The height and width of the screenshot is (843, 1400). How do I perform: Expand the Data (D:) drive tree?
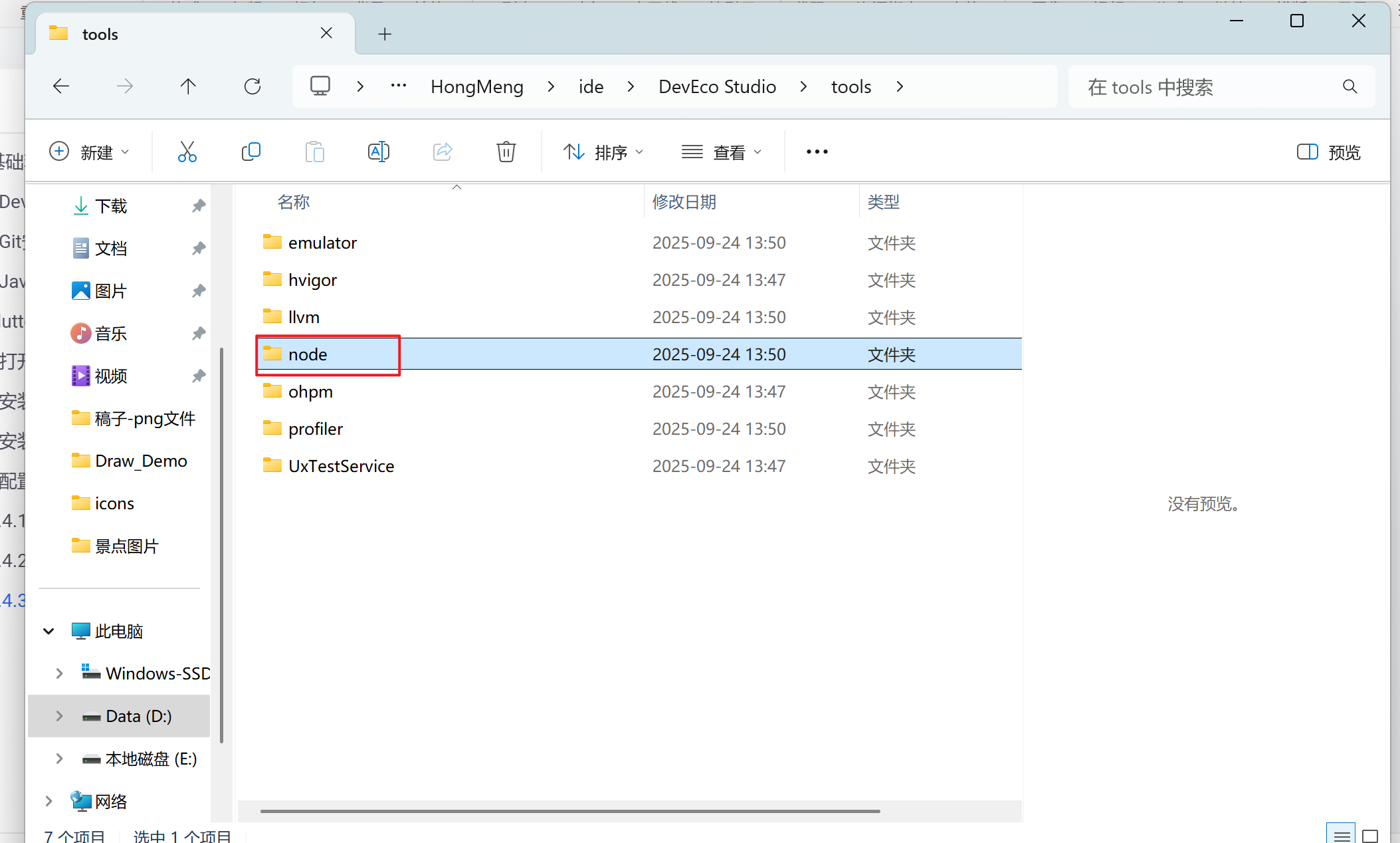click(59, 716)
